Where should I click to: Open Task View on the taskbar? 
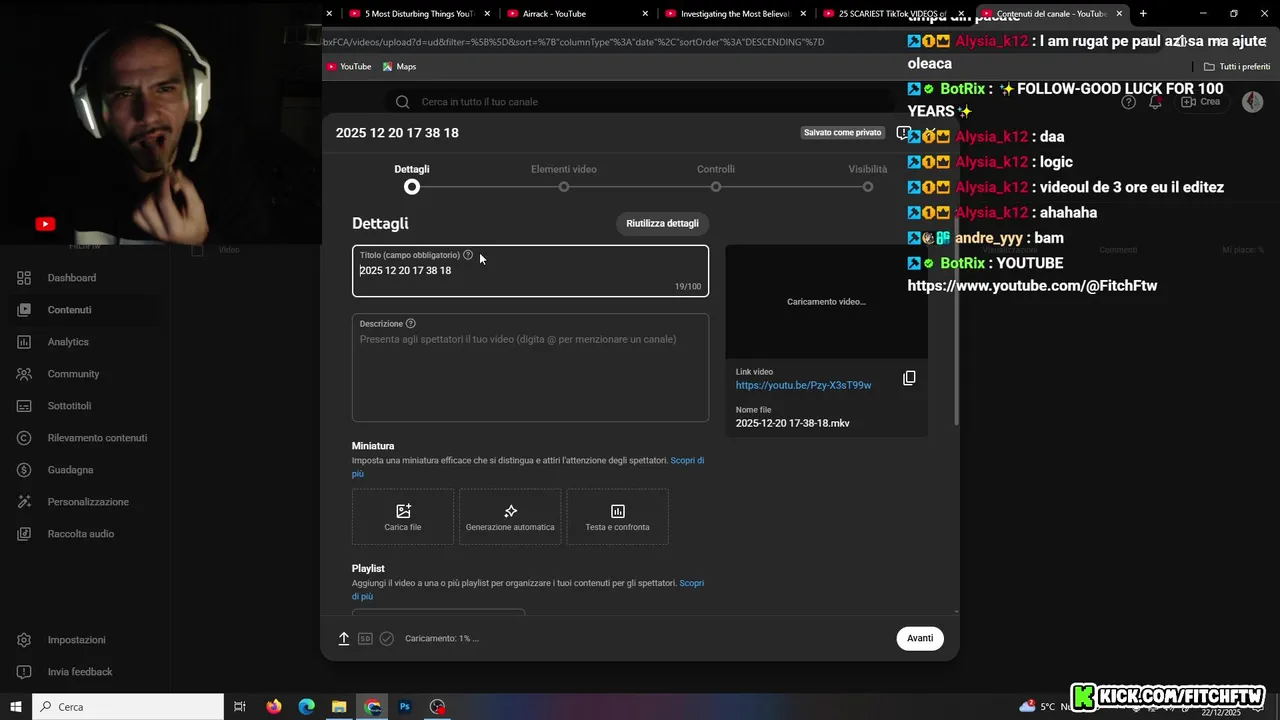coord(240,706)
